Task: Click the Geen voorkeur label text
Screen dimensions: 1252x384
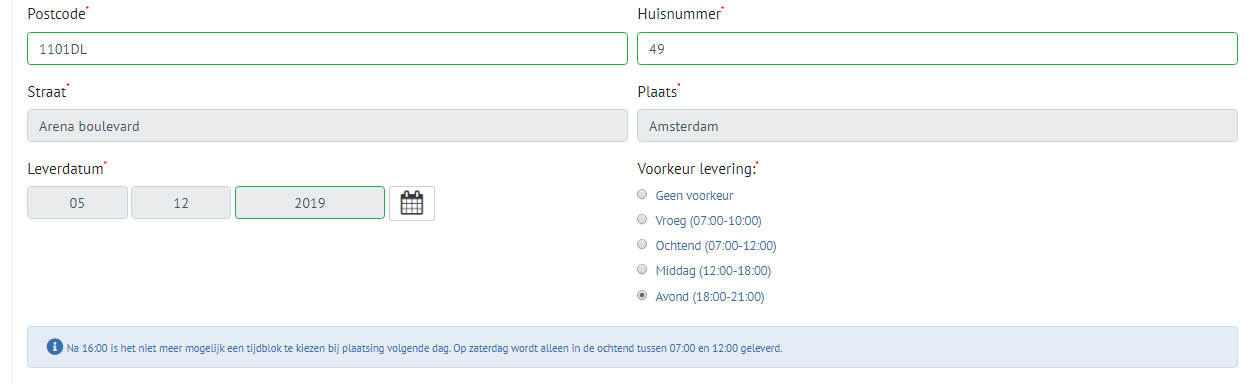Action: (x=694, y=196)
